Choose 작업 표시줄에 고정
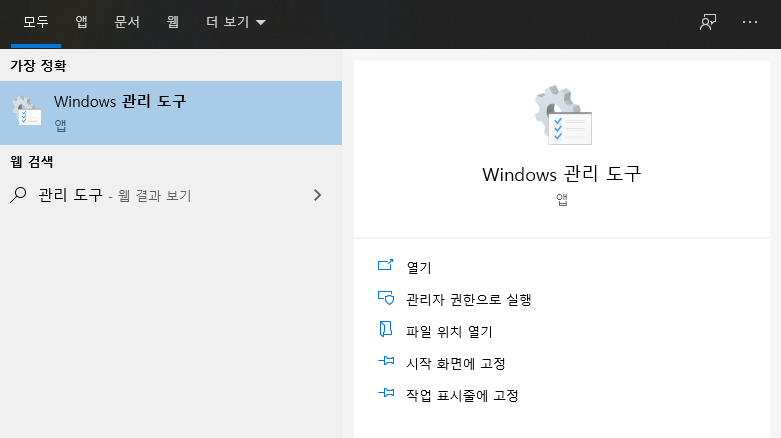The height and width of the screenshot is (438, 781). coord(462,395)
